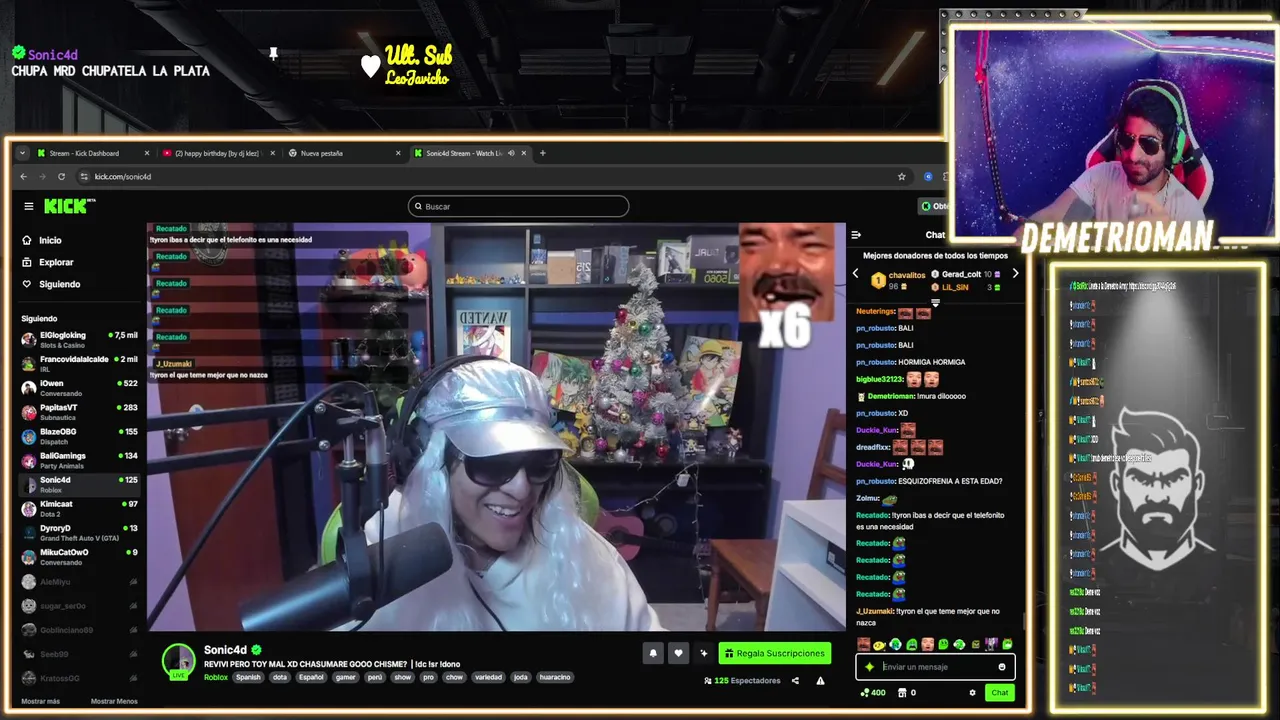
Task: Click the site info icon in address bar
Action: (84, 177)
